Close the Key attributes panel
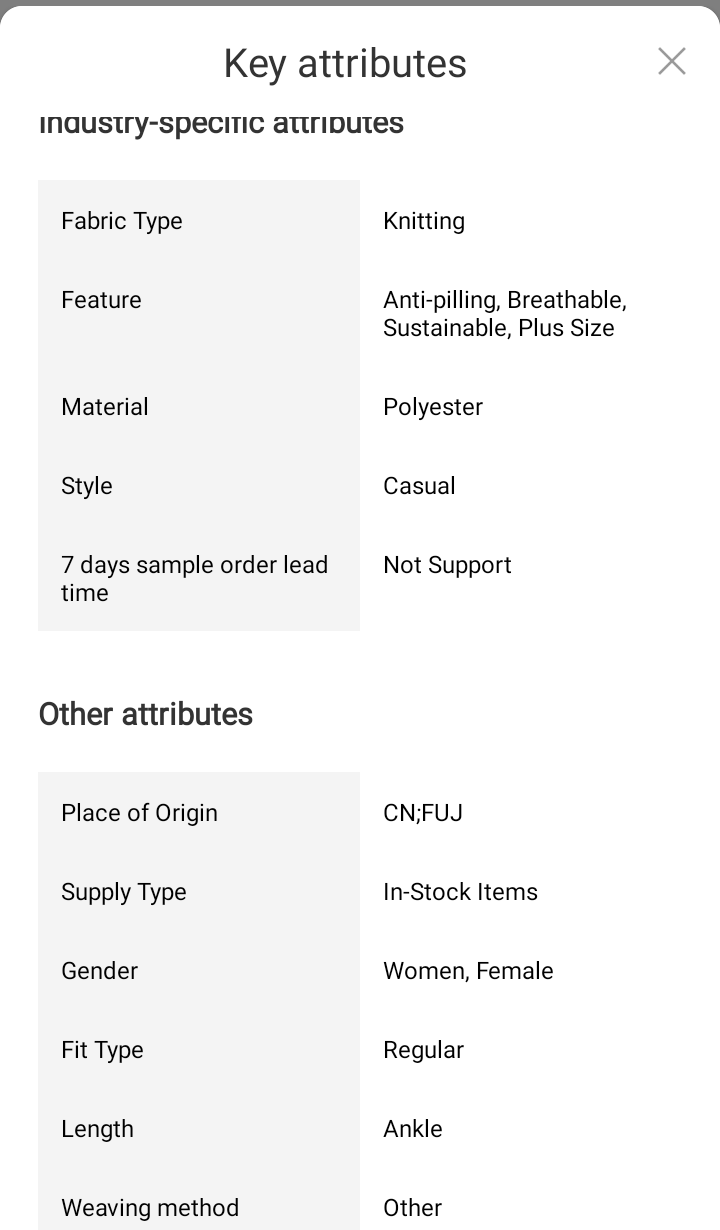 point(672,62)
